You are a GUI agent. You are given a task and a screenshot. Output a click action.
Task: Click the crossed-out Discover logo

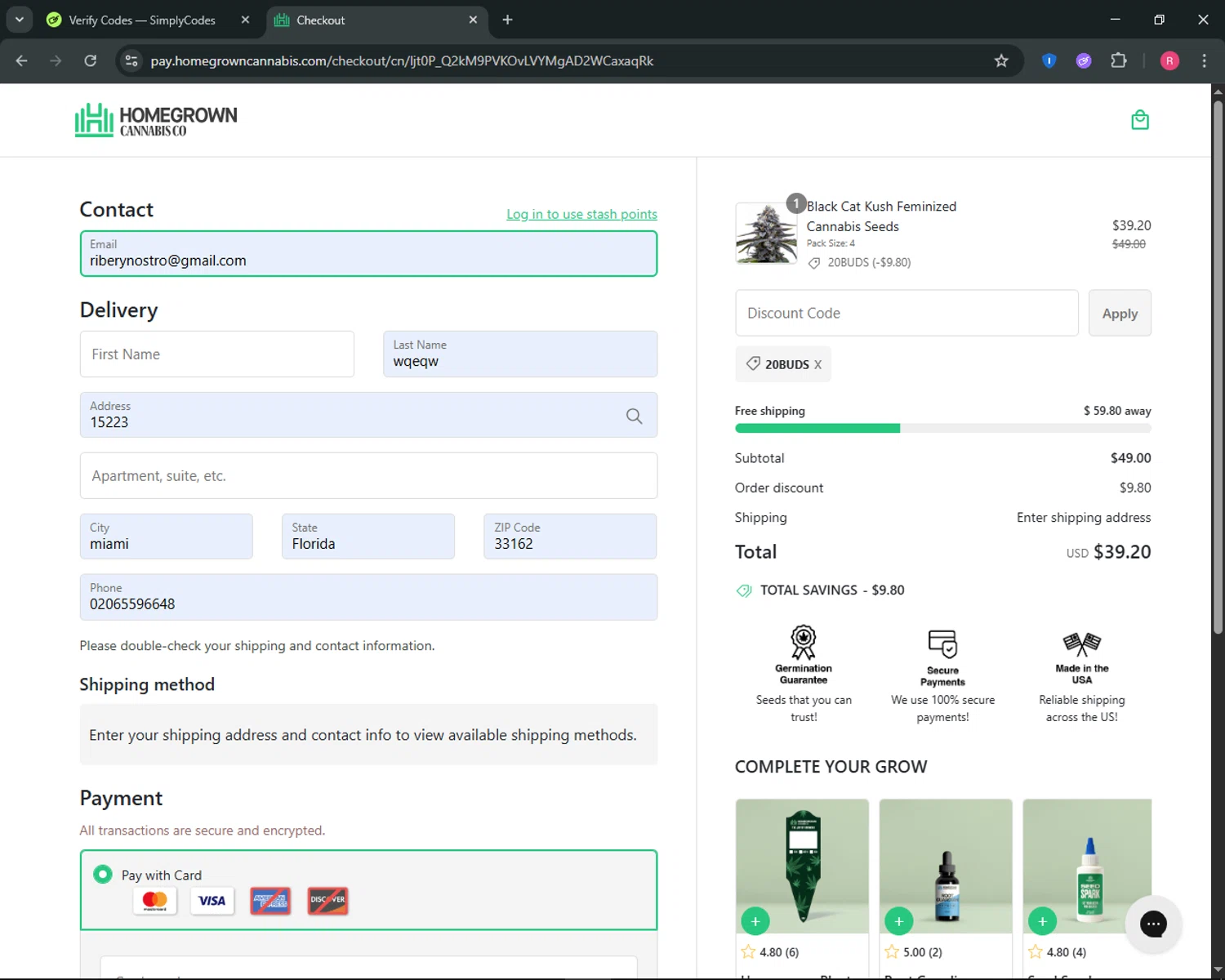click(x=327, y=901)
